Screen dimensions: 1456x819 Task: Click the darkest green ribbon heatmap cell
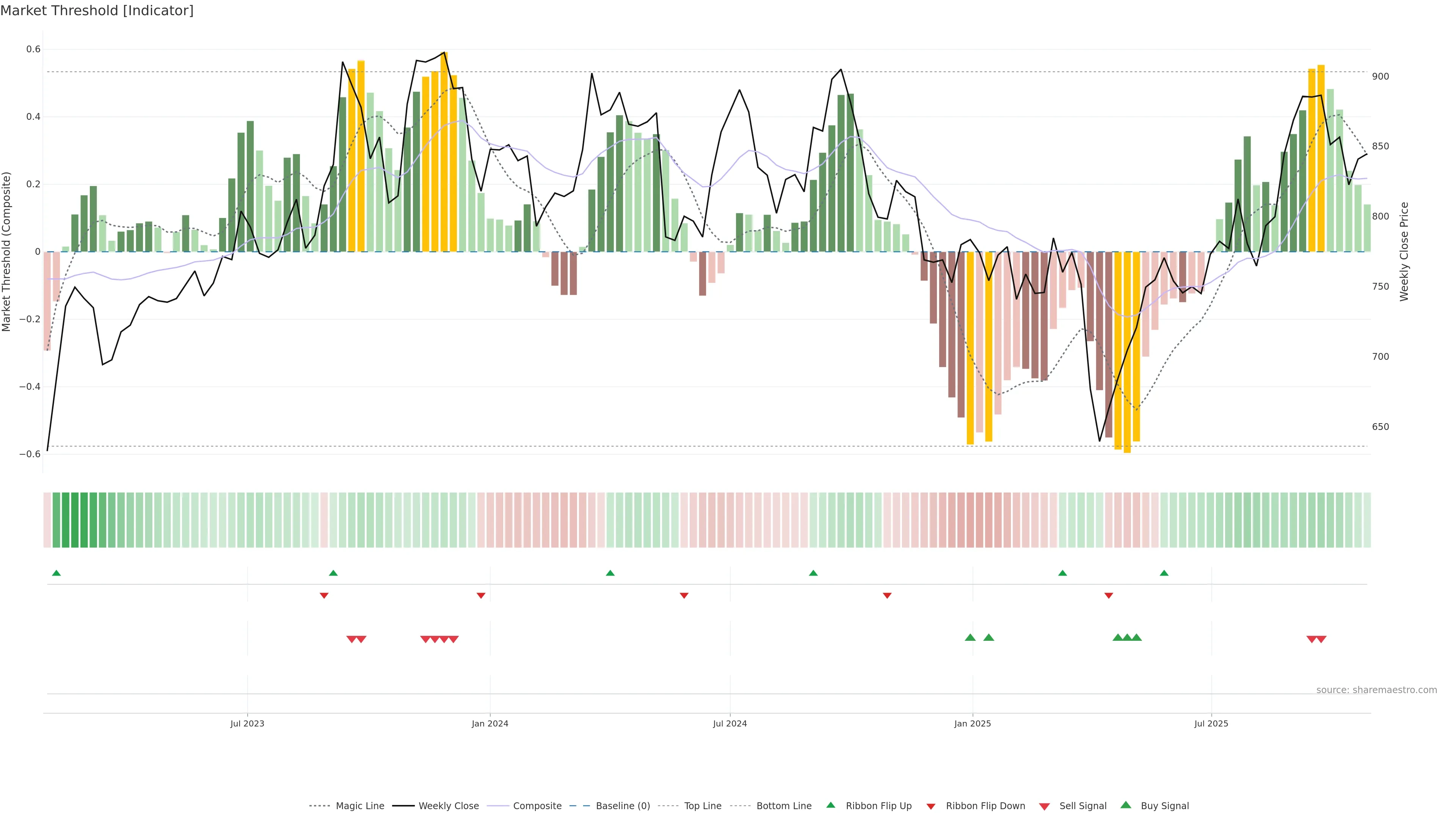(x=75, y=520)
